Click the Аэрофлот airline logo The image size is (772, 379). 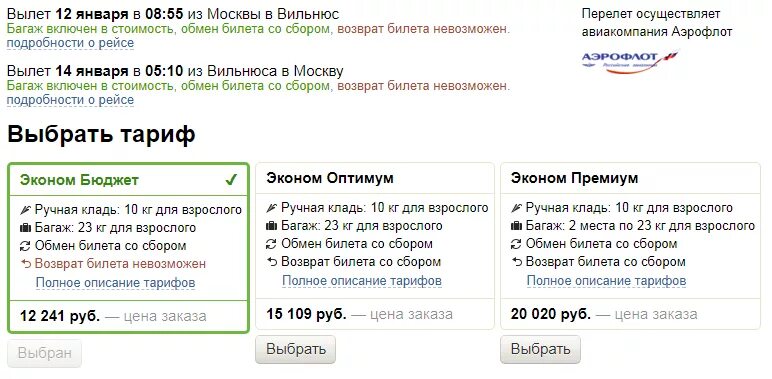pyautogui.click(x=630, y=62)
